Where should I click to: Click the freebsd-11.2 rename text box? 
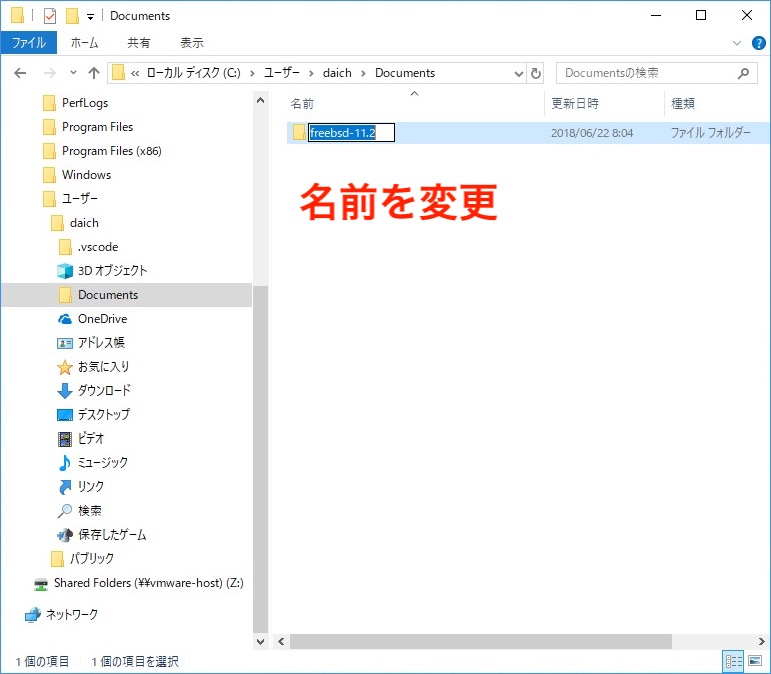point(351,133)
